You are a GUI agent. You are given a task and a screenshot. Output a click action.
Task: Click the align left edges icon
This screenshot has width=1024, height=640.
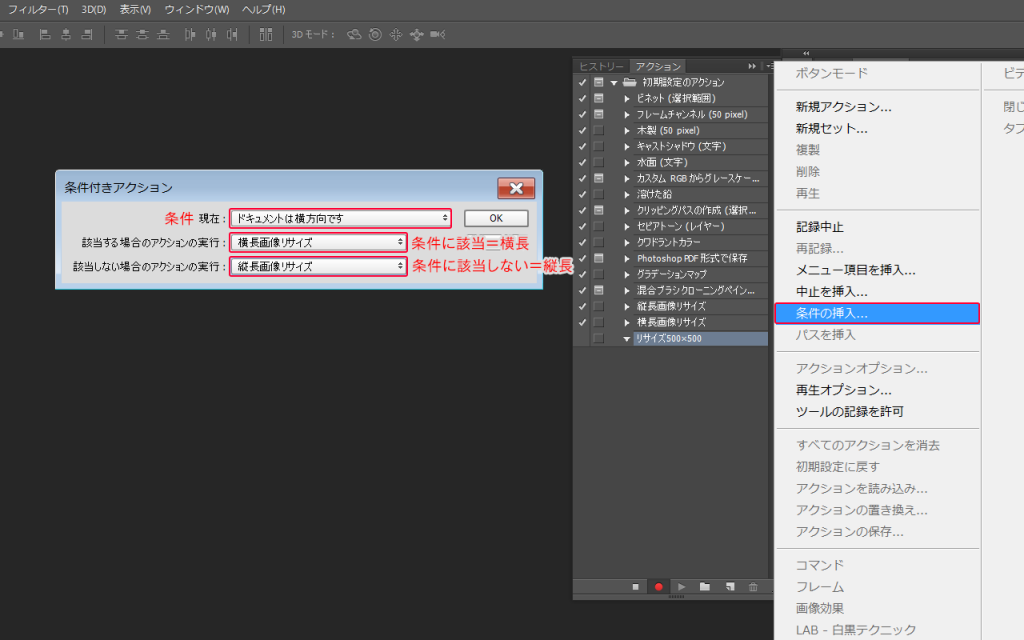(45, 35)
